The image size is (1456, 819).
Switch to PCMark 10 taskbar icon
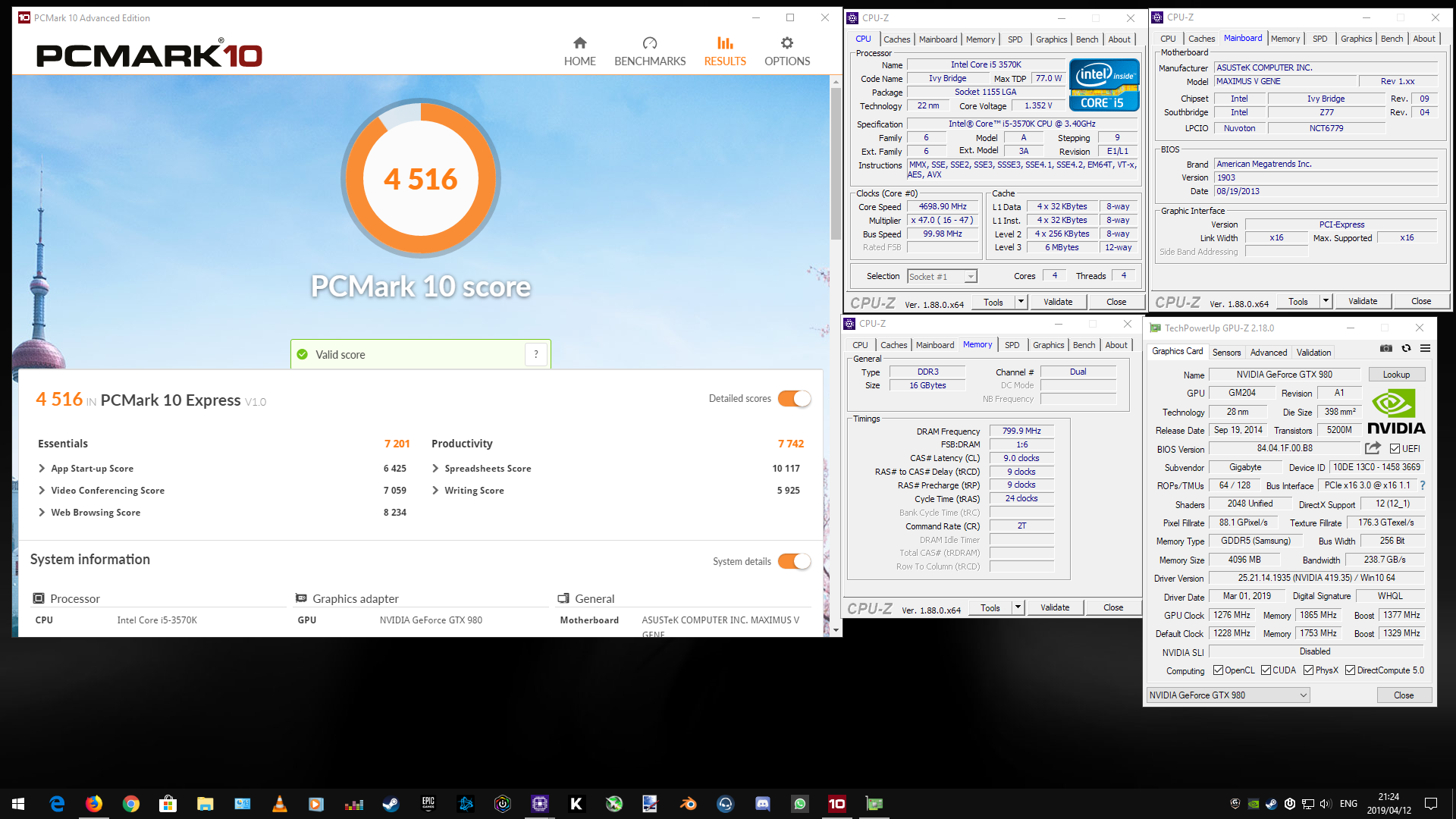coord(837,804)
